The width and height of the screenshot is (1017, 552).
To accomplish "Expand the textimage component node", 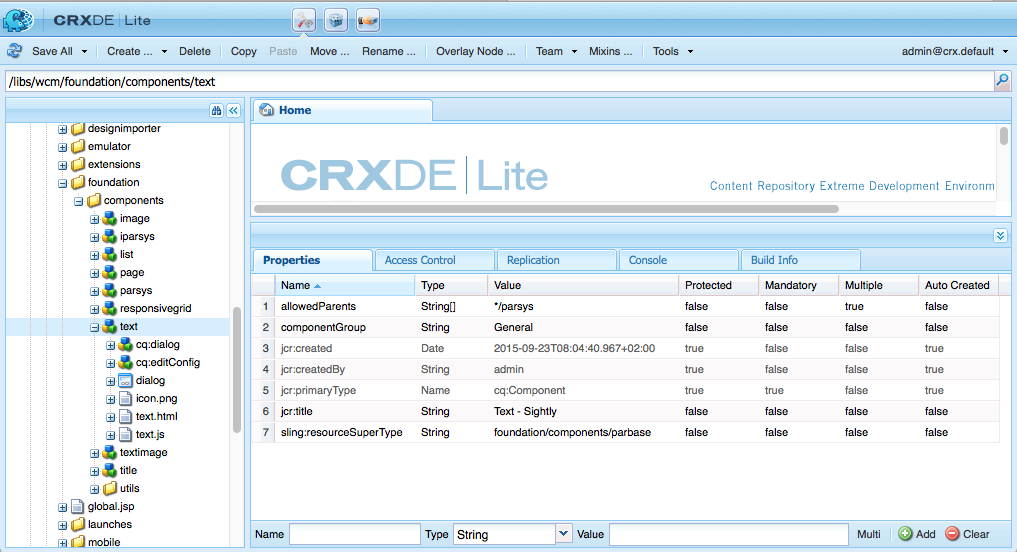I will pos(95,453).
